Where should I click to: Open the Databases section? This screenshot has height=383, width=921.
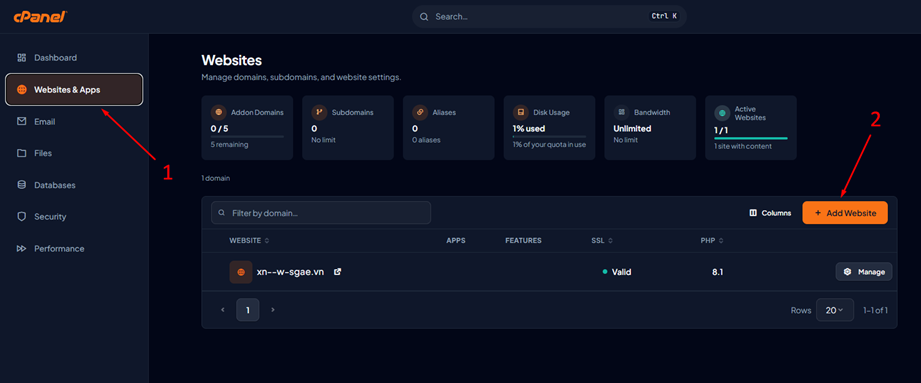click(x=74, y=185)
